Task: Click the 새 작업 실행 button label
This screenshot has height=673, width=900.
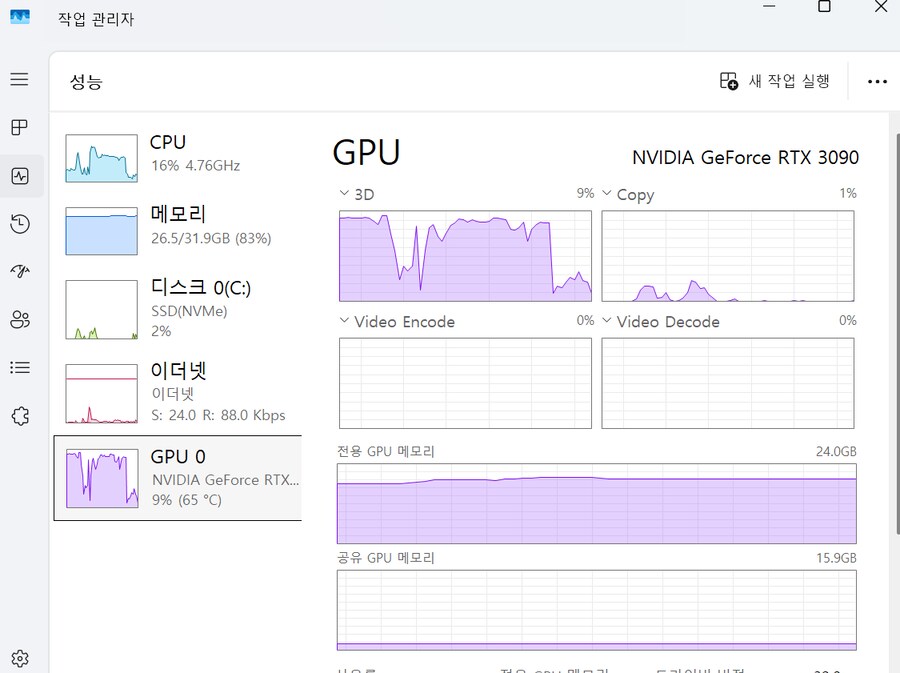Action: tap(789, 81)
